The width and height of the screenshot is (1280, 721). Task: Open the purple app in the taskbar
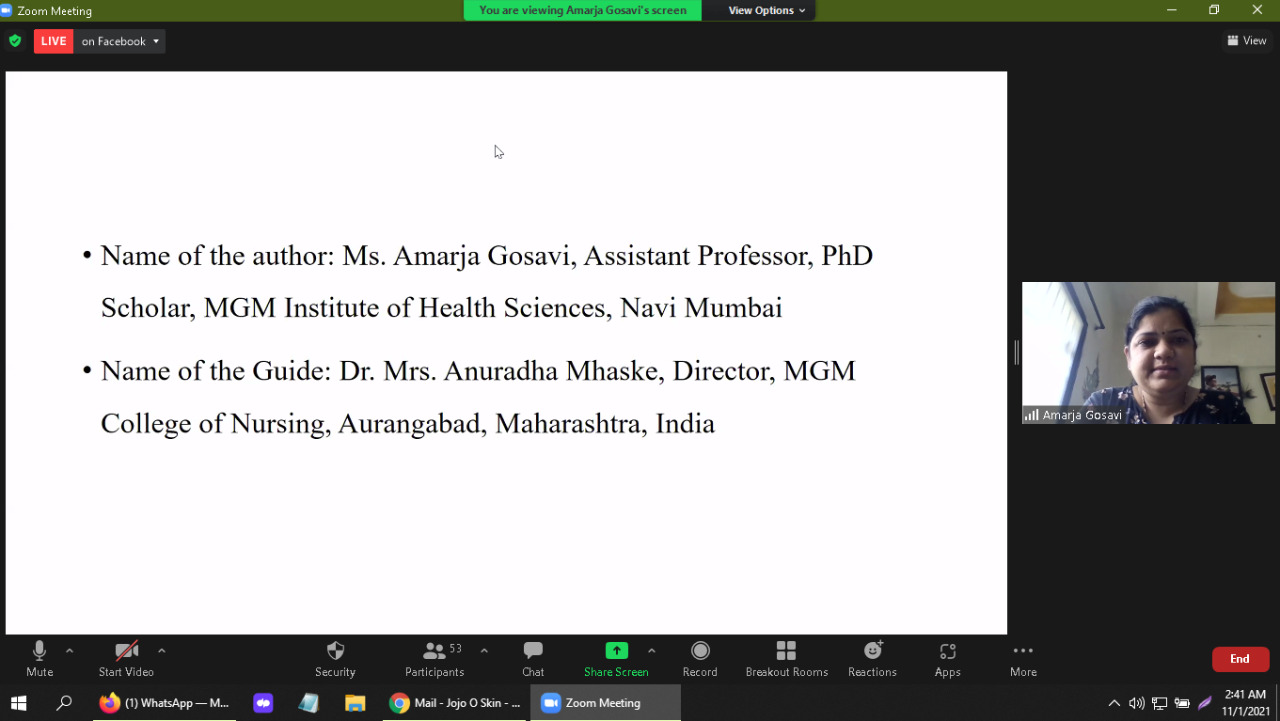[263, 703]
